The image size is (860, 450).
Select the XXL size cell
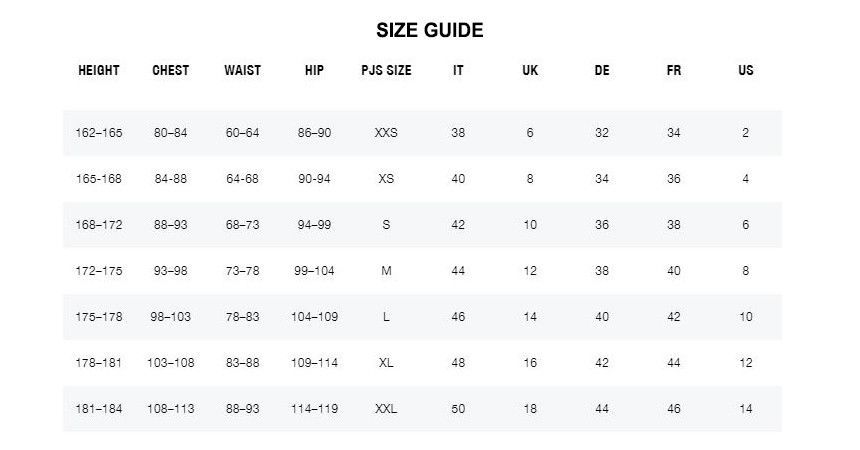[386, 409]
